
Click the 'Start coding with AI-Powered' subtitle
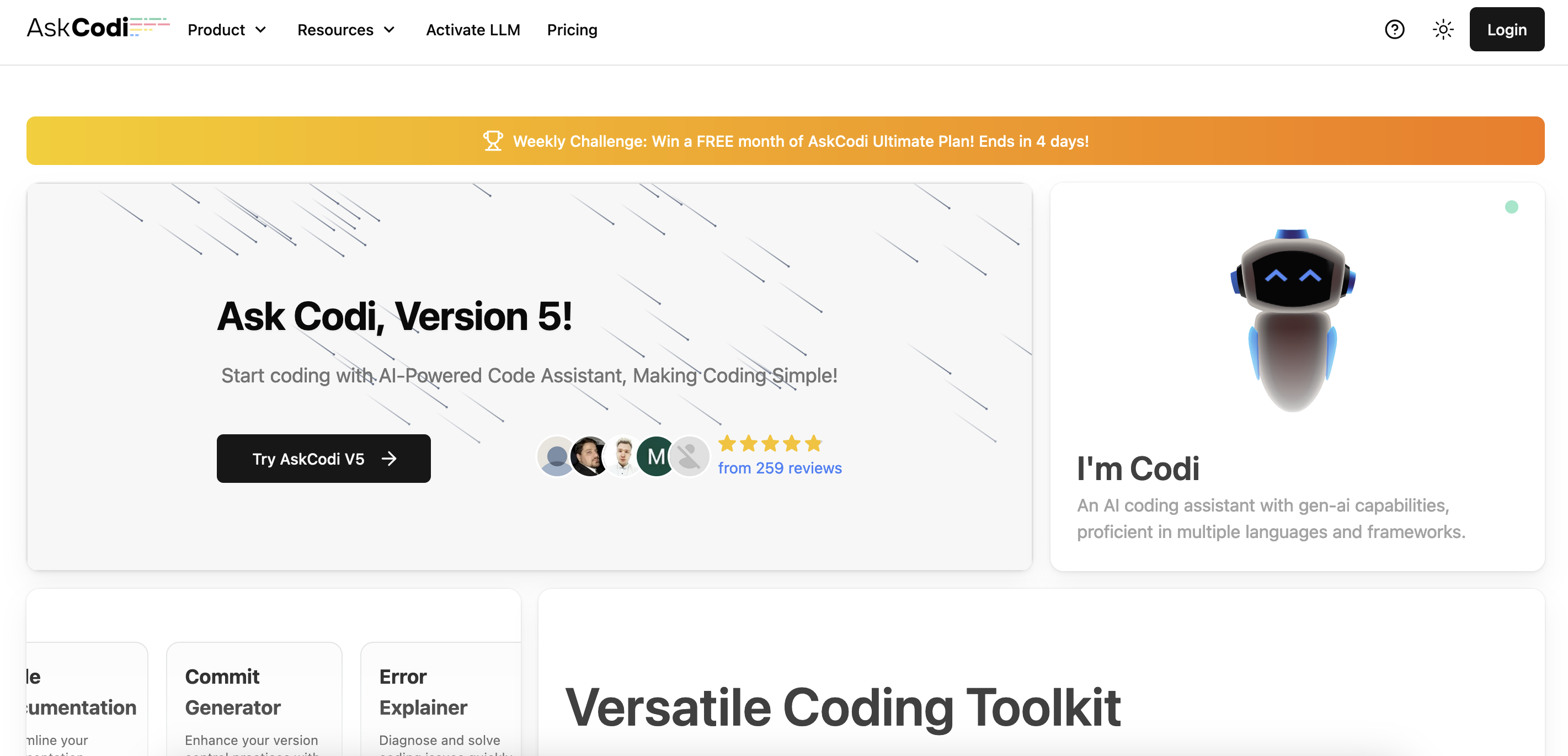click(529, 375)
